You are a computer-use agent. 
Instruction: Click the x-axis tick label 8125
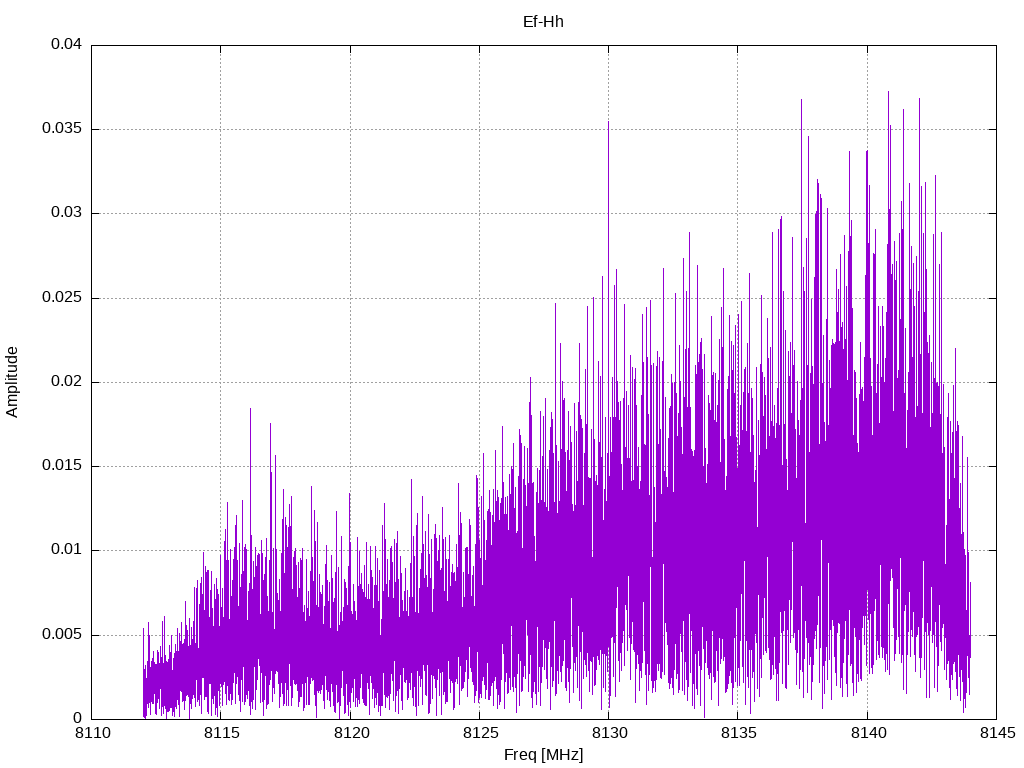[480, 733]
